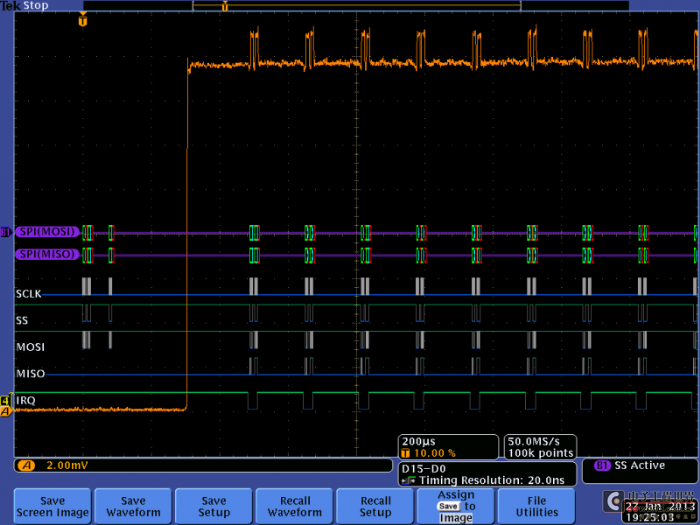Click the SCLK digital channel label
Image resolution: width=700 pixels, height=525 pixels.
29,293
